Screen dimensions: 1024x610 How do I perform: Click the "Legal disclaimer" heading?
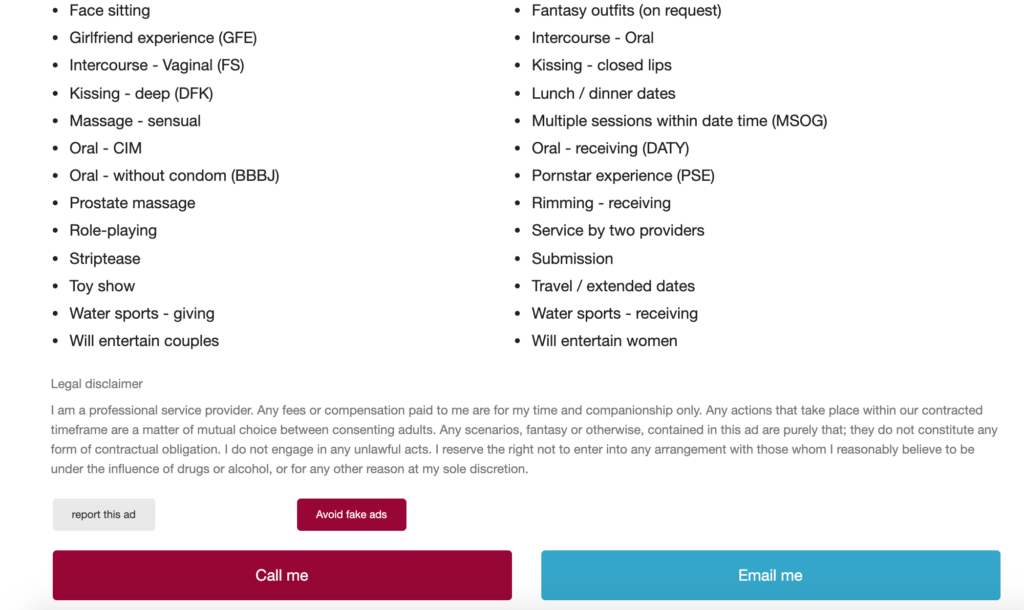(97, 384)
